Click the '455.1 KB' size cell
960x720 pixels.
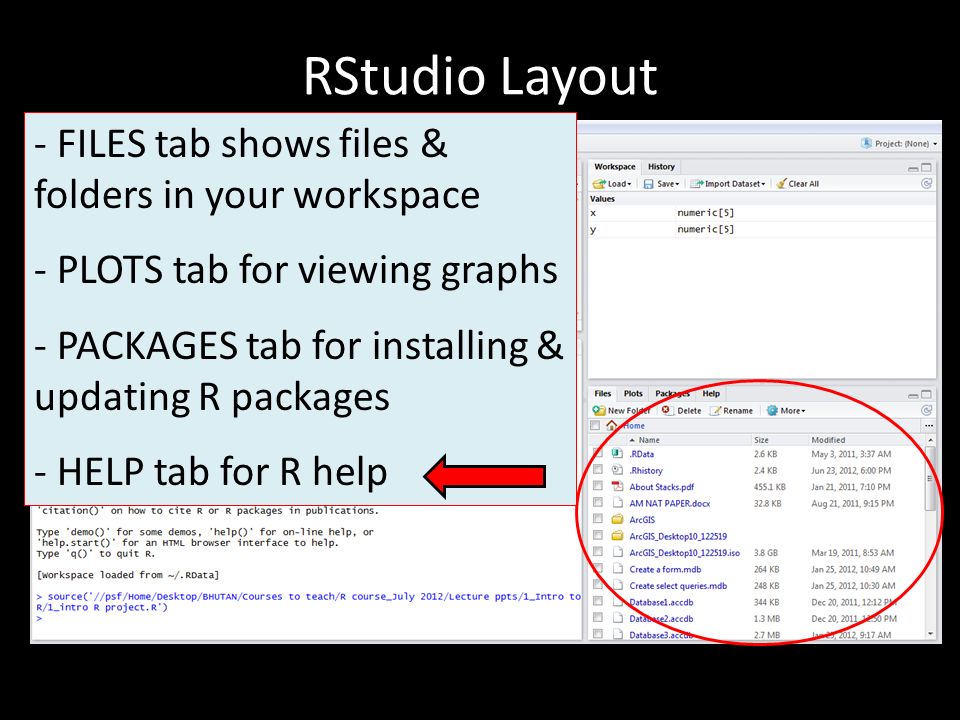point(770,487)
